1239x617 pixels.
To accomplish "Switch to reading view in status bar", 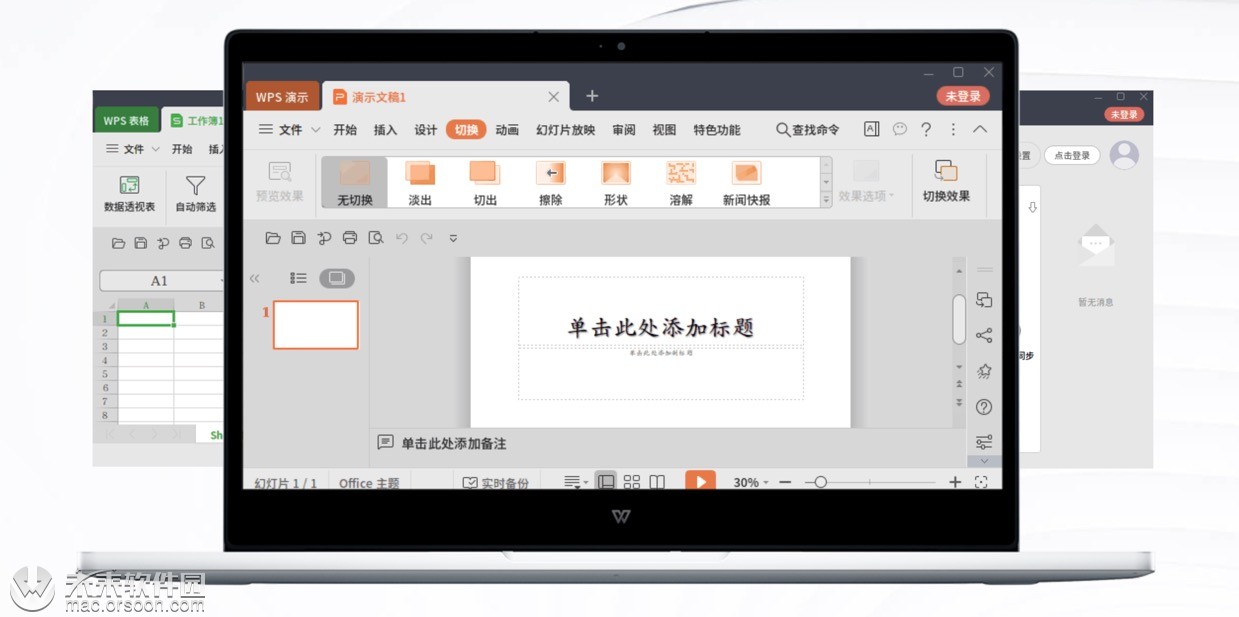I will (x=657, y=482).
